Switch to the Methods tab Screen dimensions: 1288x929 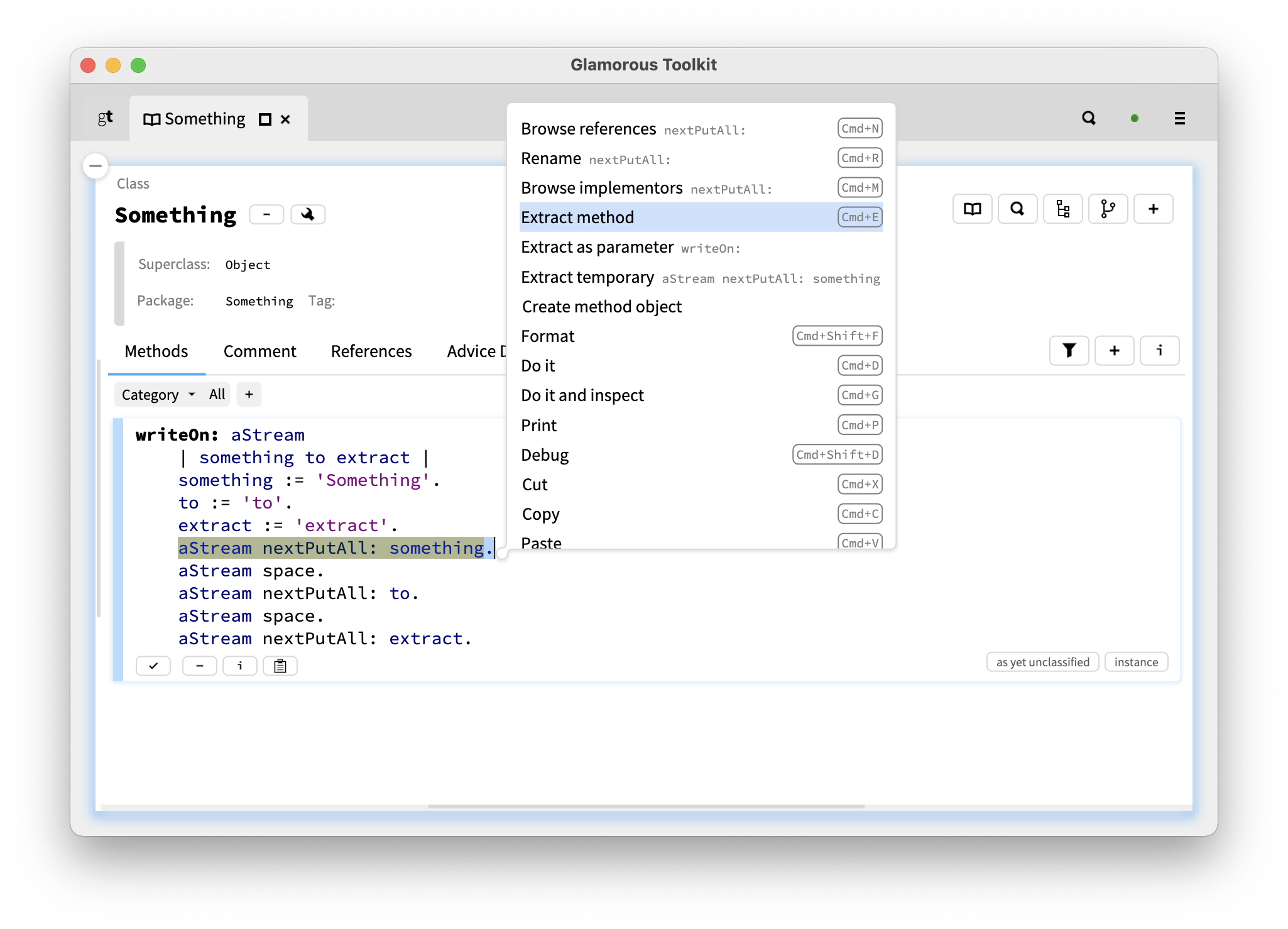(156, 351)
